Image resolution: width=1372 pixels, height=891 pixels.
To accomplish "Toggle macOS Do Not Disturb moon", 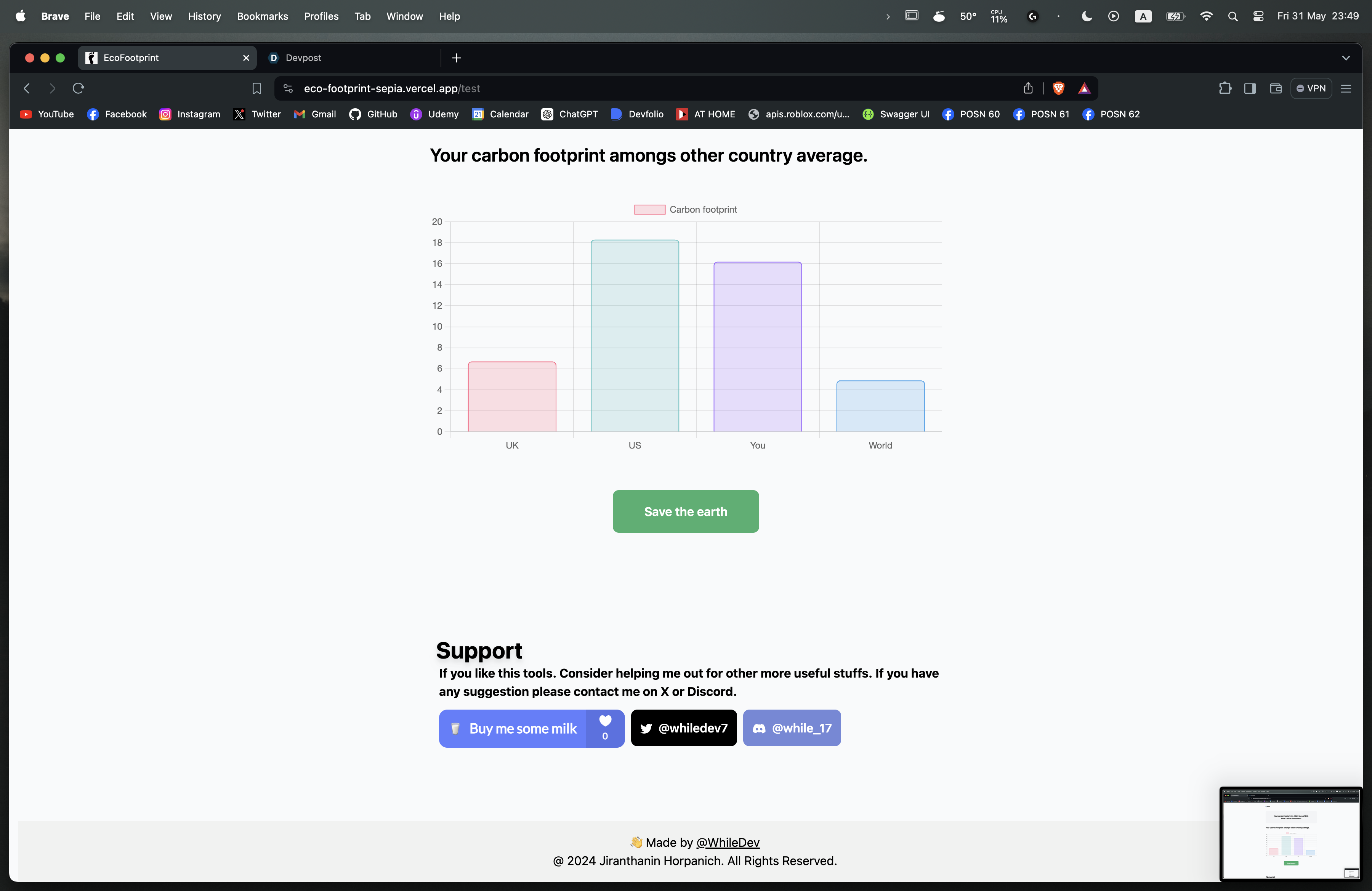I will click(1087, 16).
